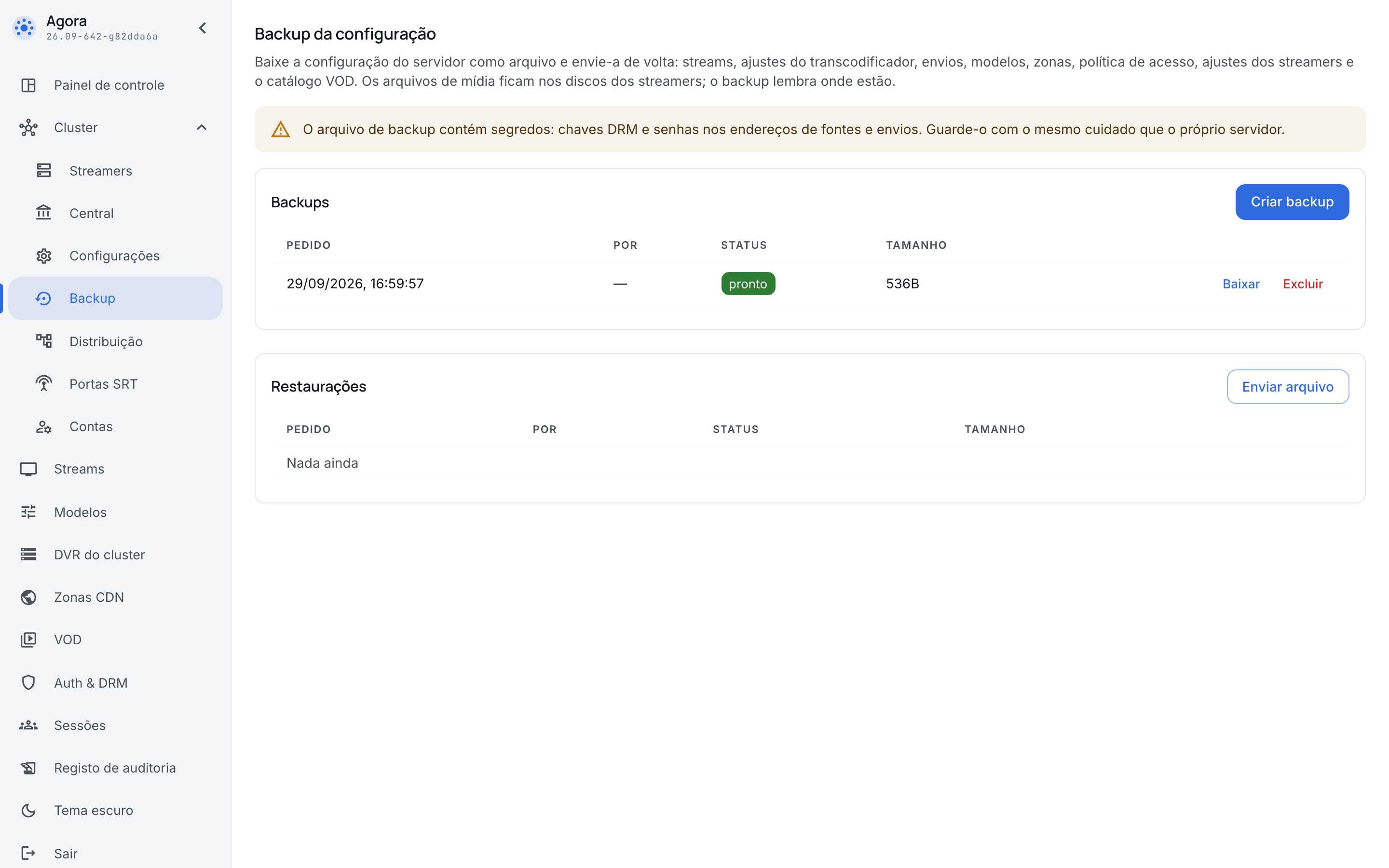Click the Sessões people icon
The height and width of the screenshot is (868, 1389).
click(x=28, y=725)
